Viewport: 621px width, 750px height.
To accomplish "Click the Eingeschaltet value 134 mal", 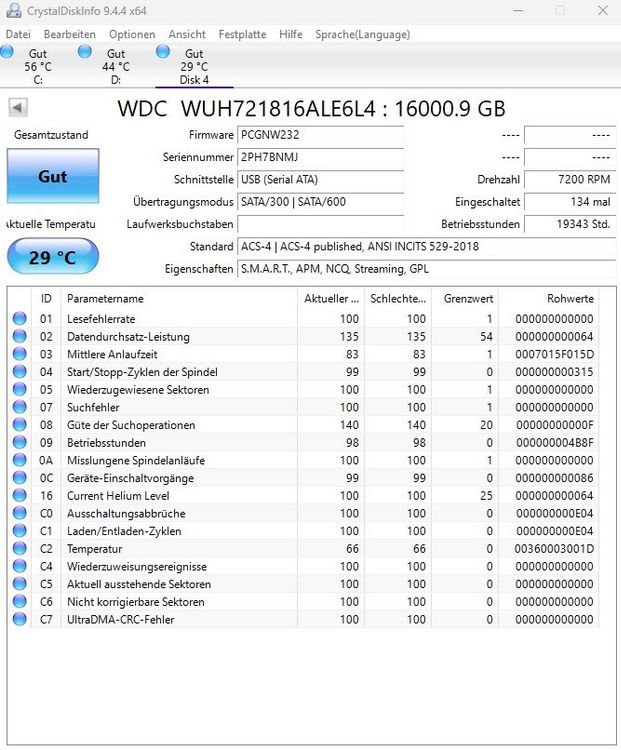I will pos(570,202).
